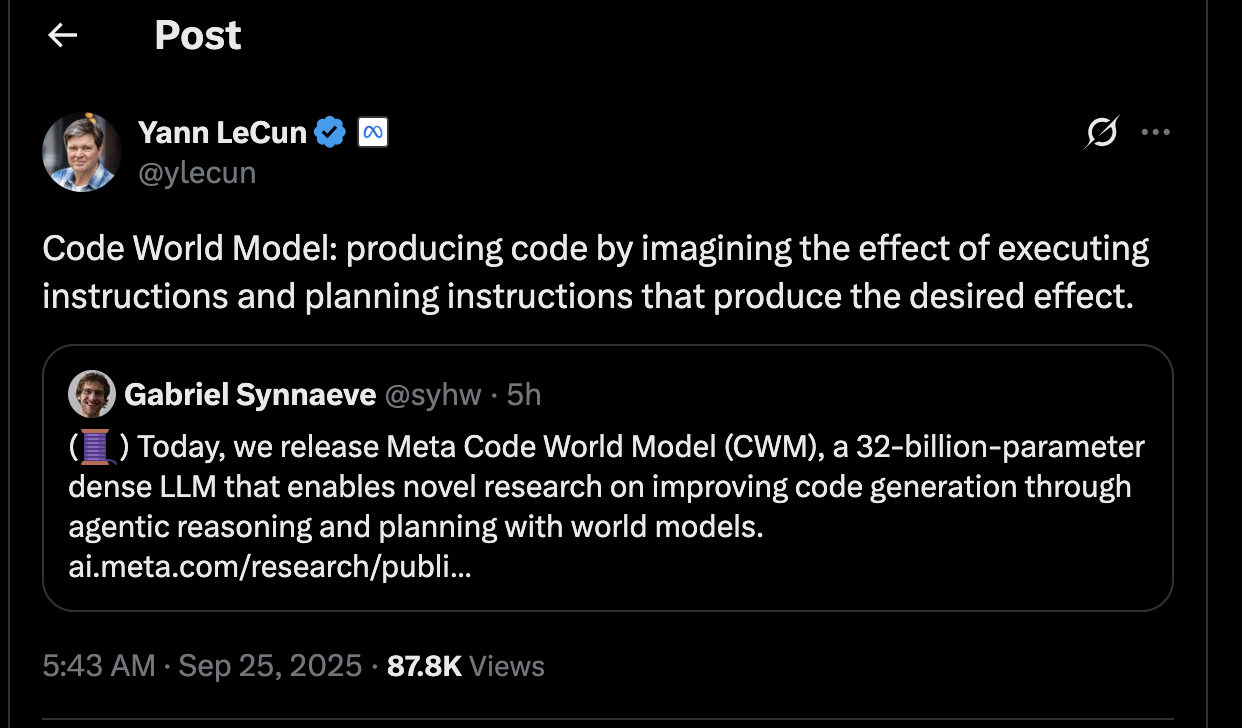Image resolution: width=1242 pixels, height=728 pixels.
Task: Click the @ylecun handle
Action: tap(197, 173)
